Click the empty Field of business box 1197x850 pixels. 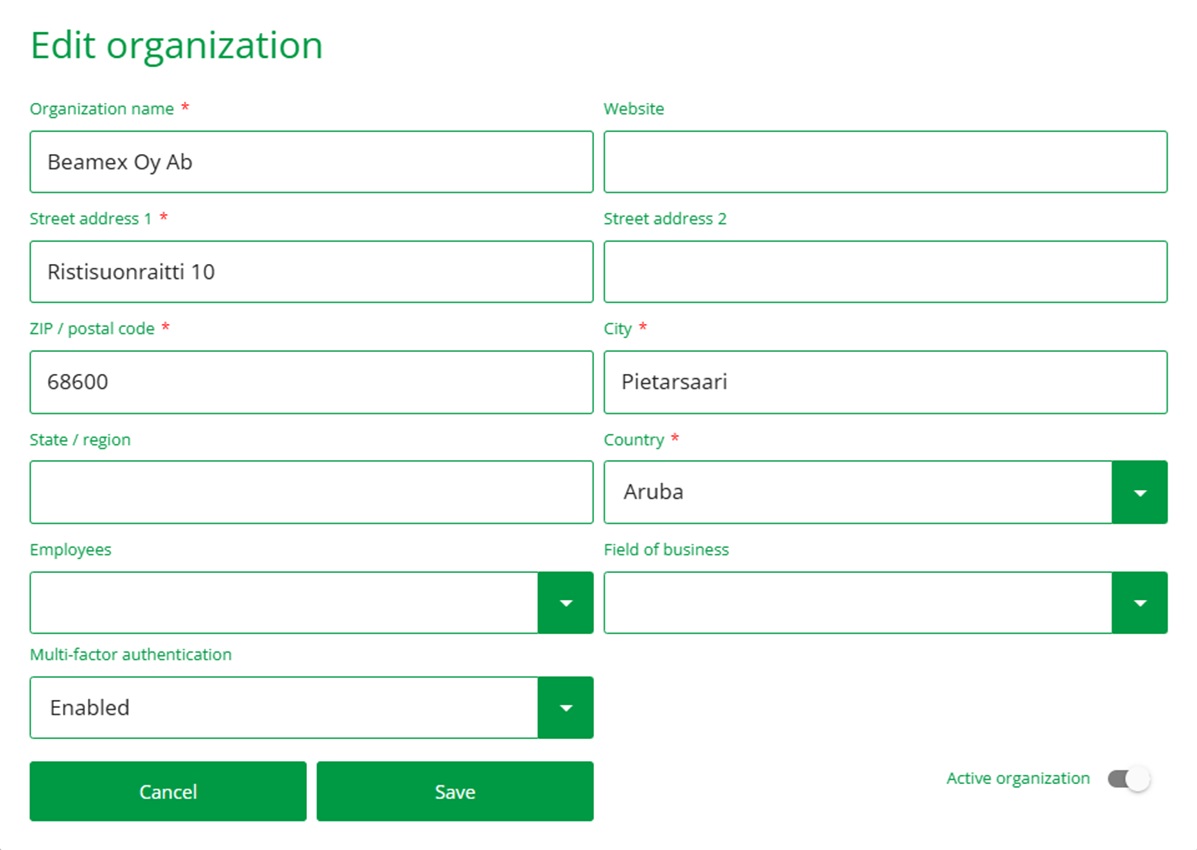click(x=858, y=603)
